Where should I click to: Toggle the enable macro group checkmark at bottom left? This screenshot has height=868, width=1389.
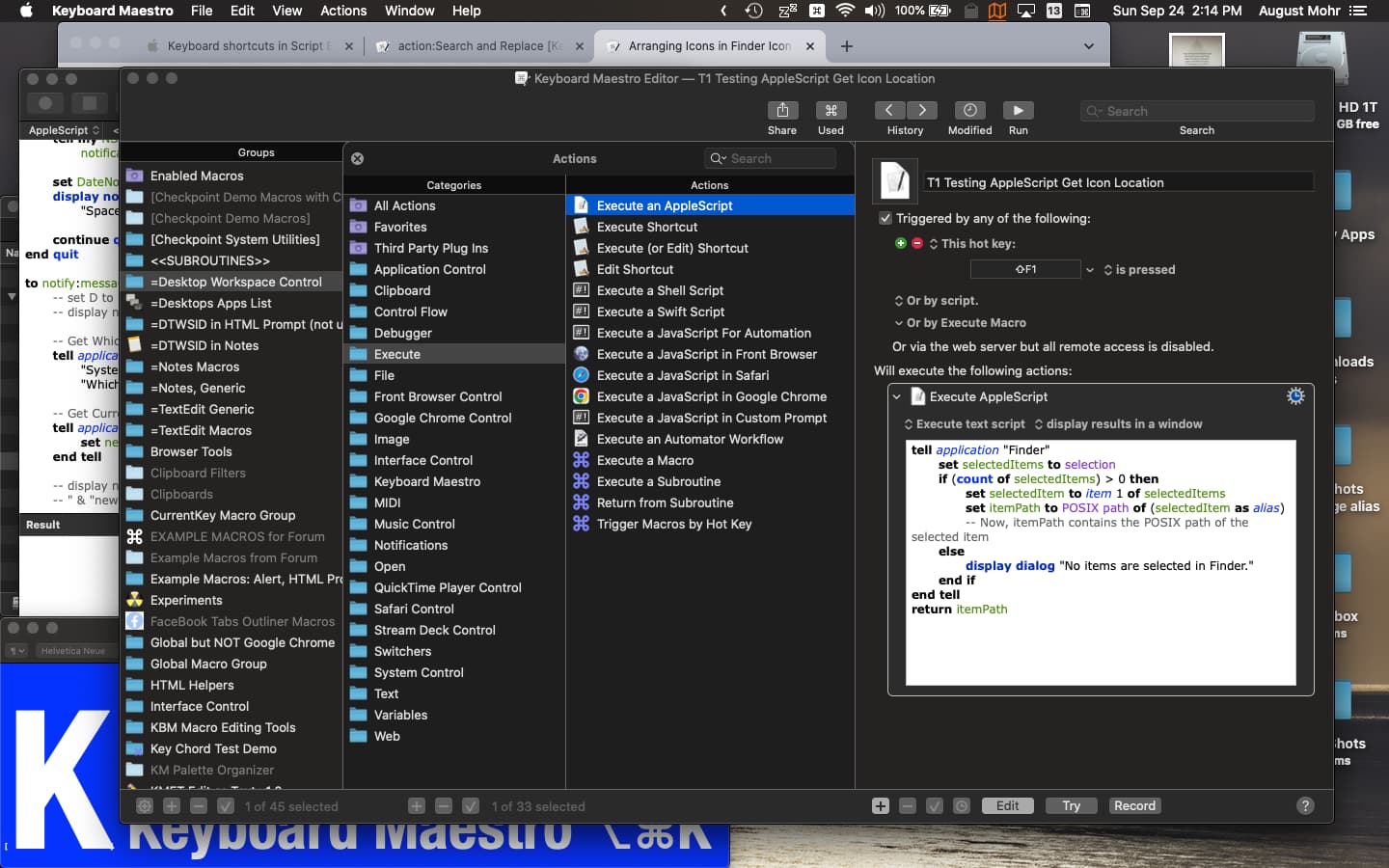(x=225, y=806)
